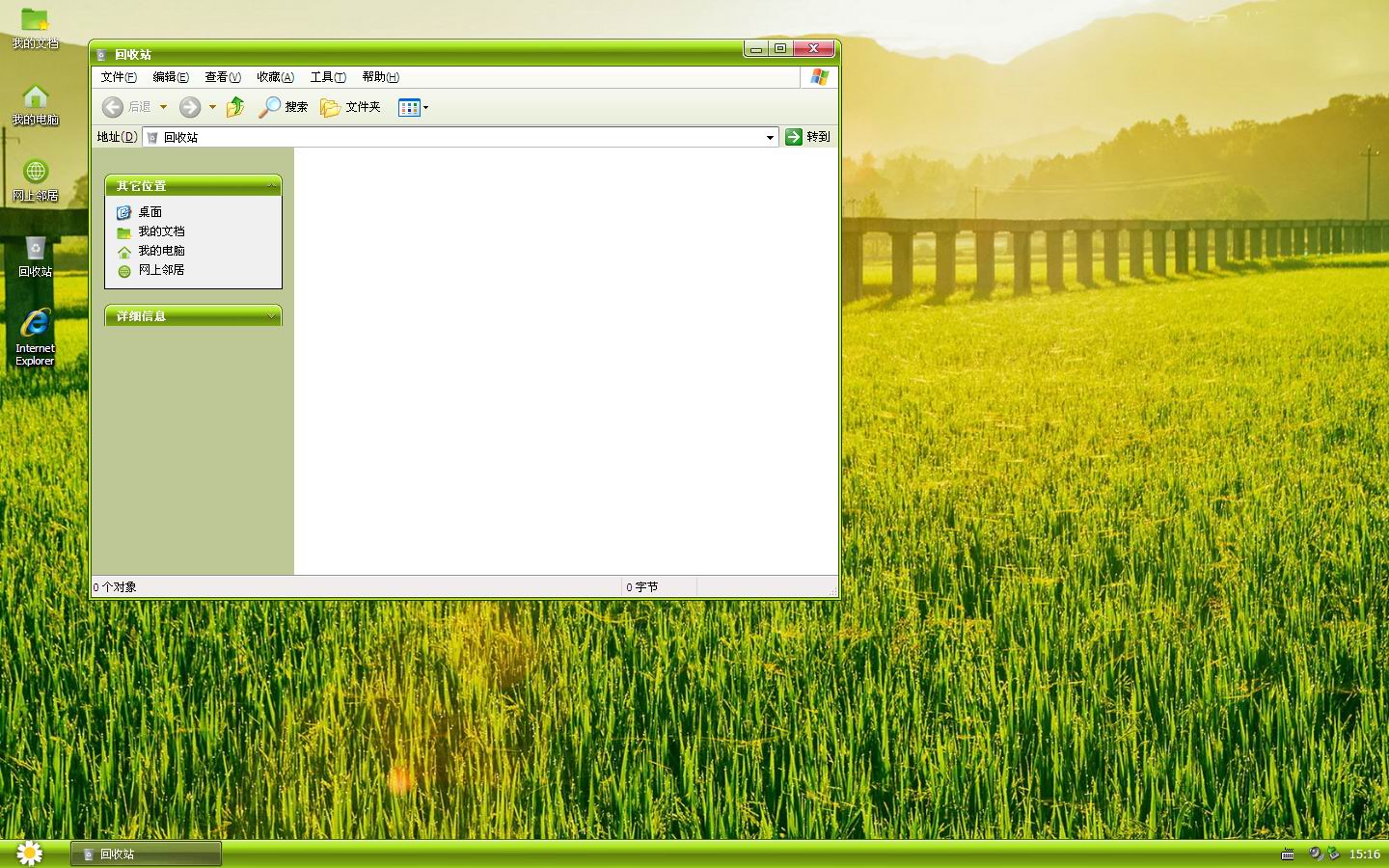Open 我的文档 link in side panel
Screen dimensions: 1389x868
161,231
